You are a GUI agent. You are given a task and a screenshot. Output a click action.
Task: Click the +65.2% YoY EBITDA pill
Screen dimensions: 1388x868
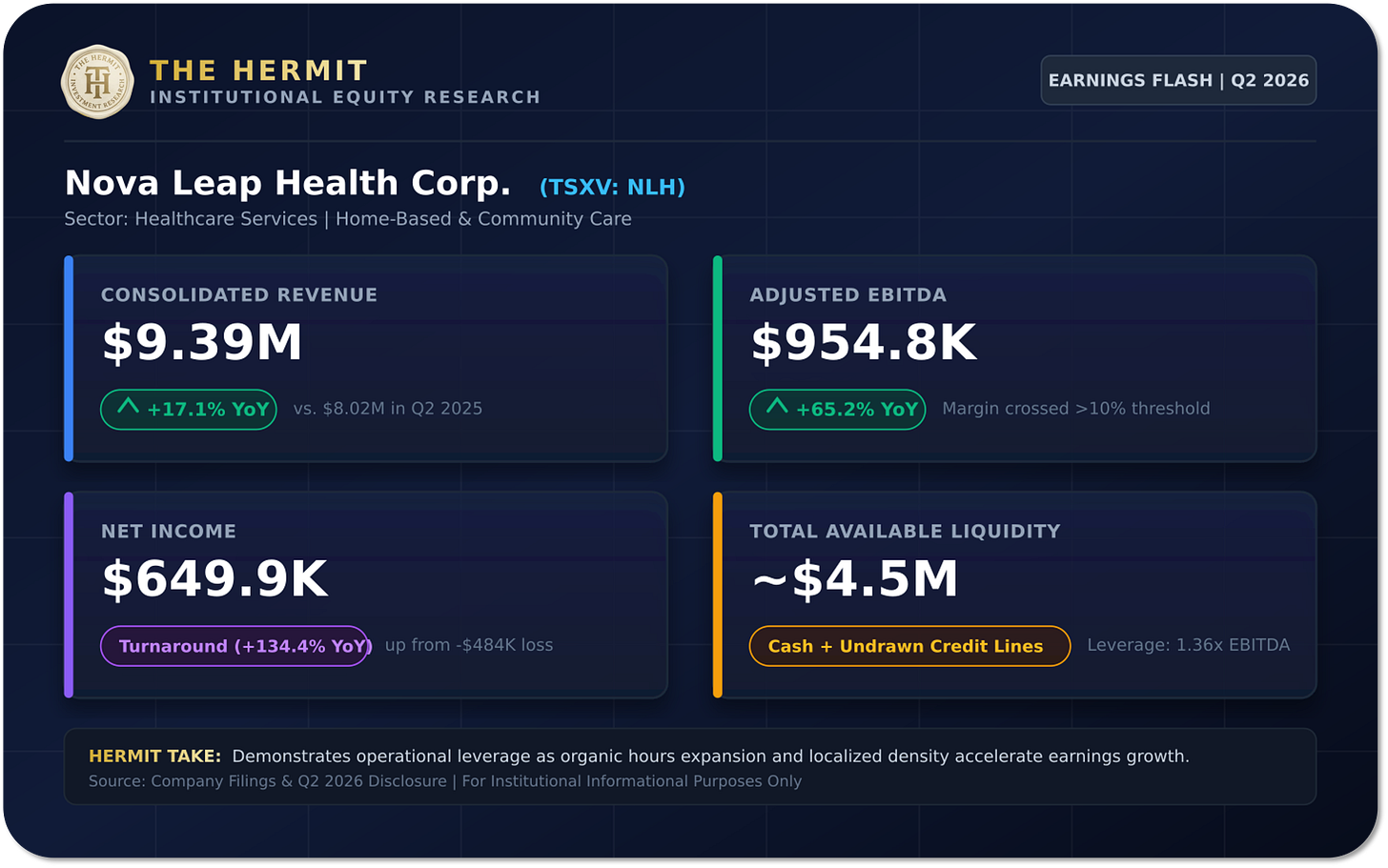(x=838, y=410)
